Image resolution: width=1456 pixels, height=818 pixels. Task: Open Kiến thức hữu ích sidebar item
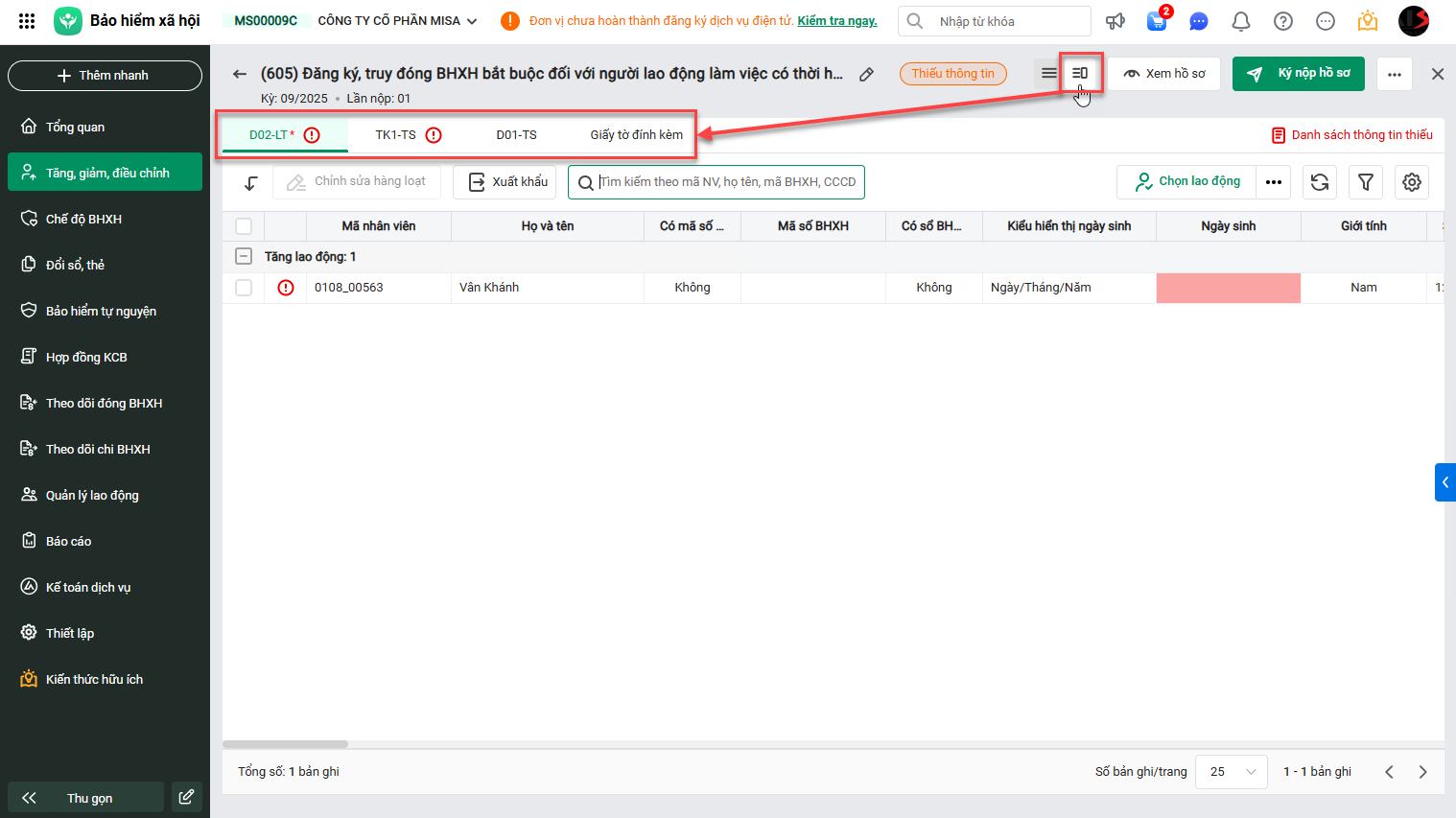[x=105, y=679]
